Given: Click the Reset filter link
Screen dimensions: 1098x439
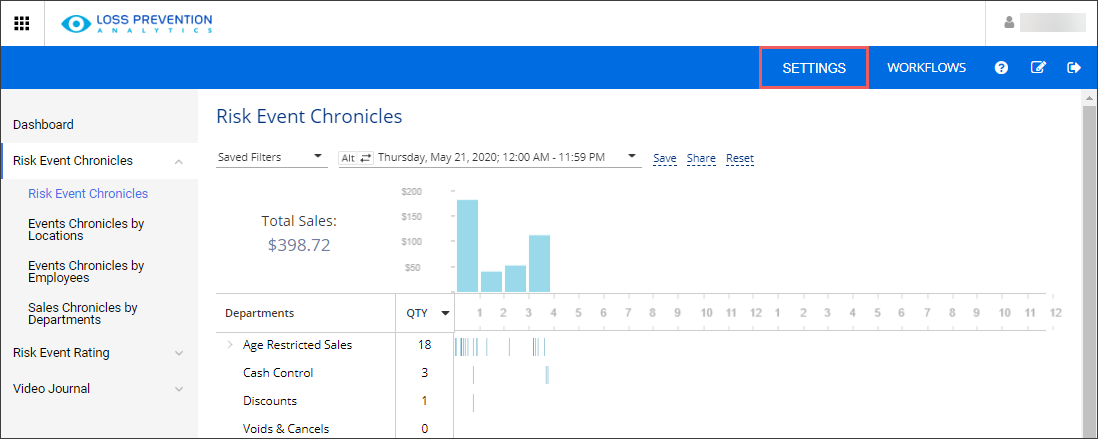Looking at the screenshot, I should (x=739, y=158).
